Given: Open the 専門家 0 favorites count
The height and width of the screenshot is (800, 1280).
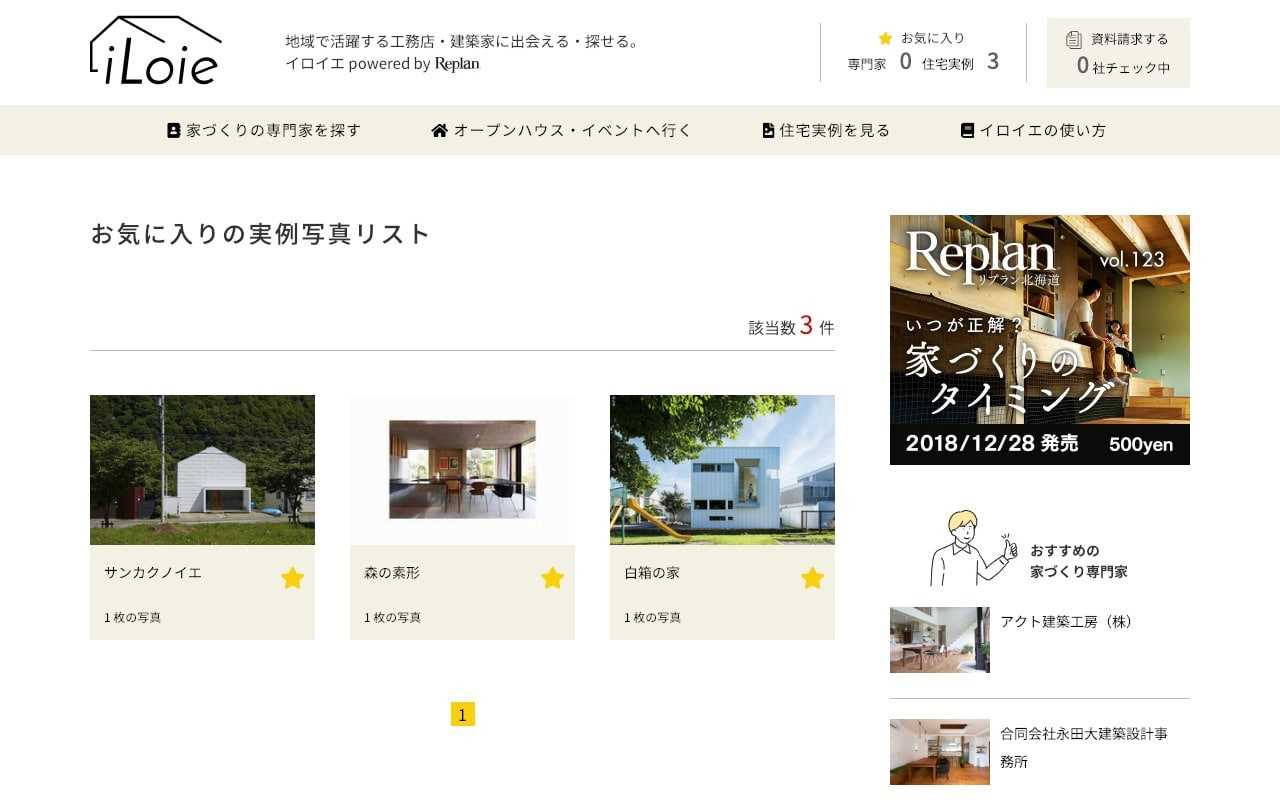Looking at the screenshot, I should pos(880,62).
